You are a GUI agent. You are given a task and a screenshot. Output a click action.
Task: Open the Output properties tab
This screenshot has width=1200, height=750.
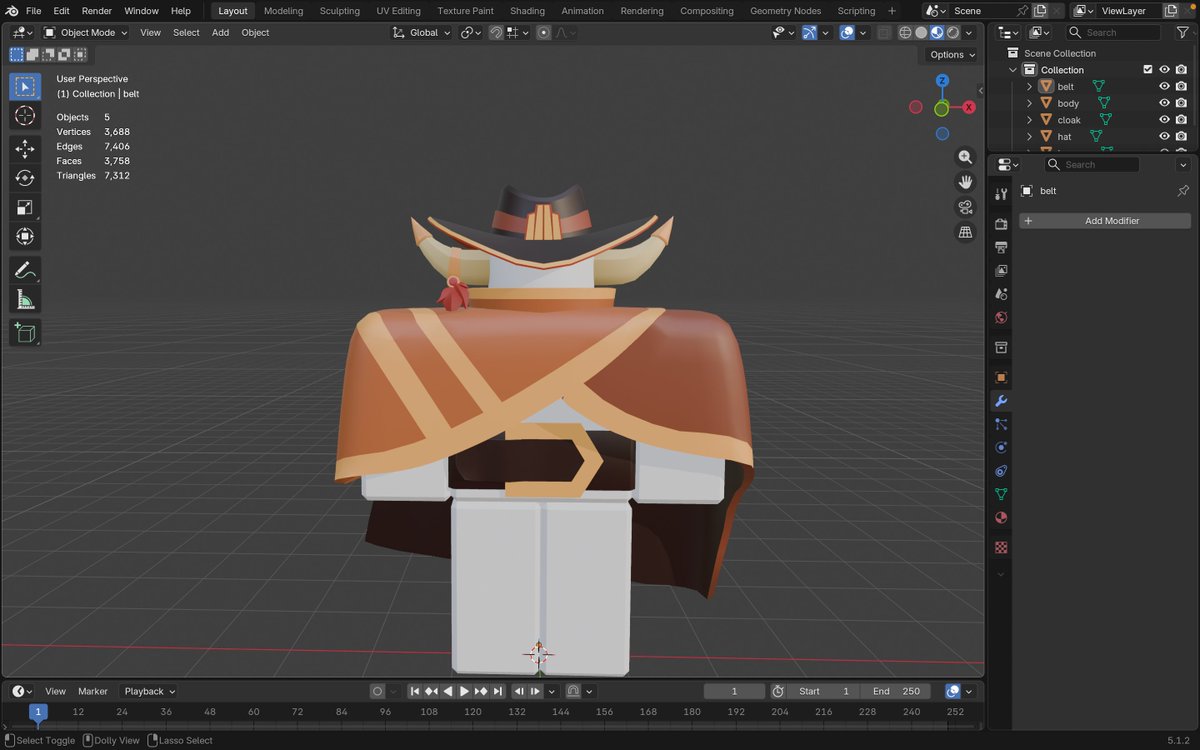point(1001,247)
